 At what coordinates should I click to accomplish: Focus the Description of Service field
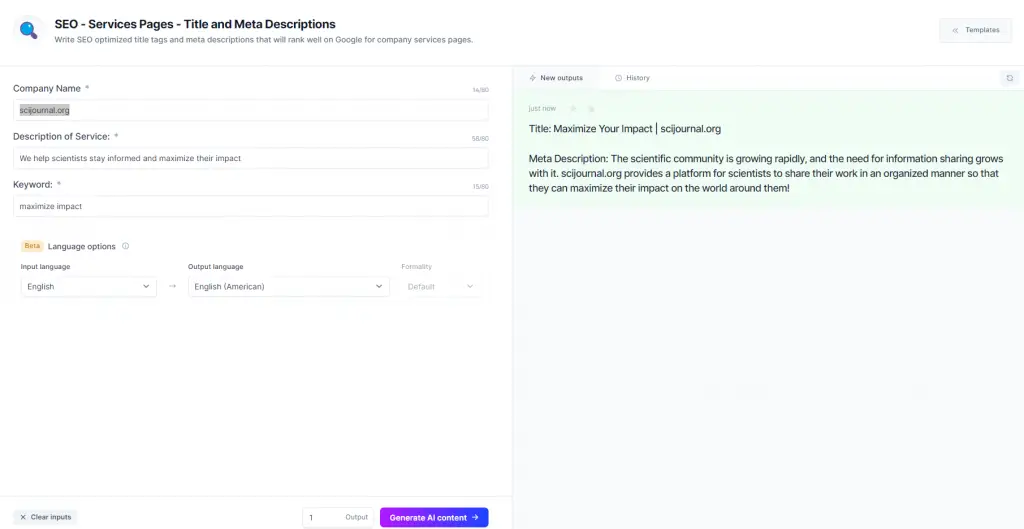(250, 158)
